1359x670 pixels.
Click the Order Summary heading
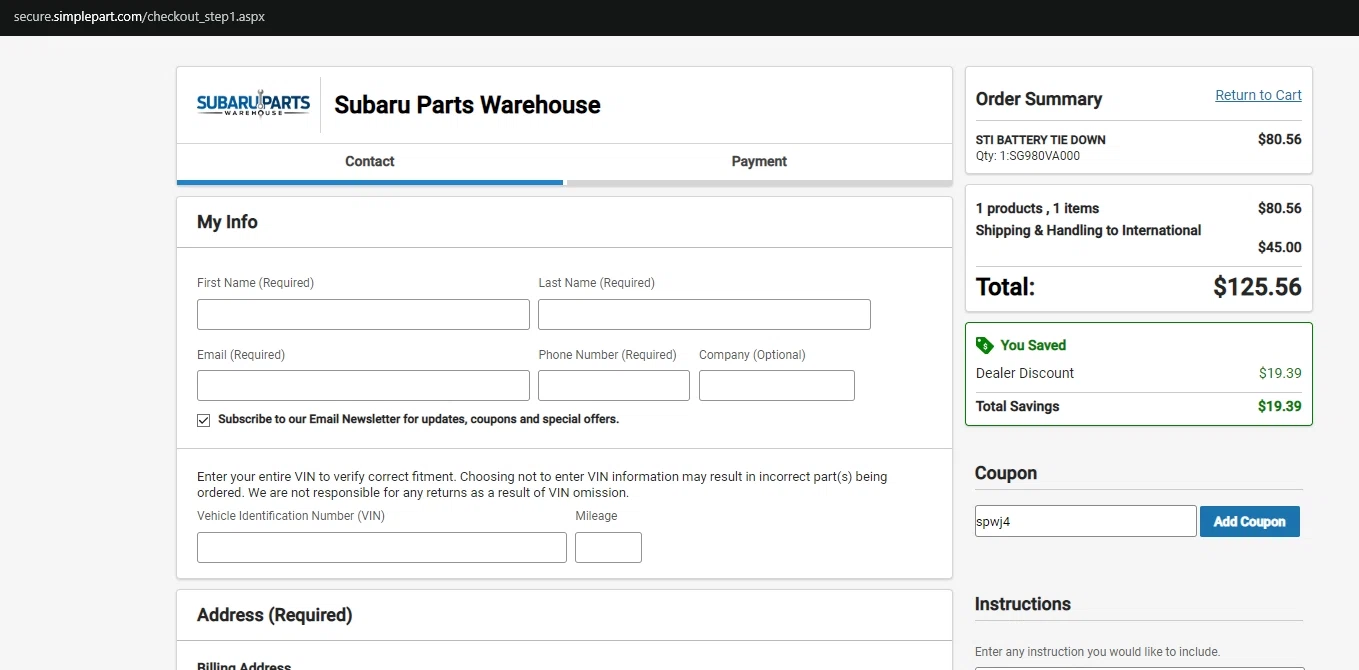click(x=1038, y=99)
